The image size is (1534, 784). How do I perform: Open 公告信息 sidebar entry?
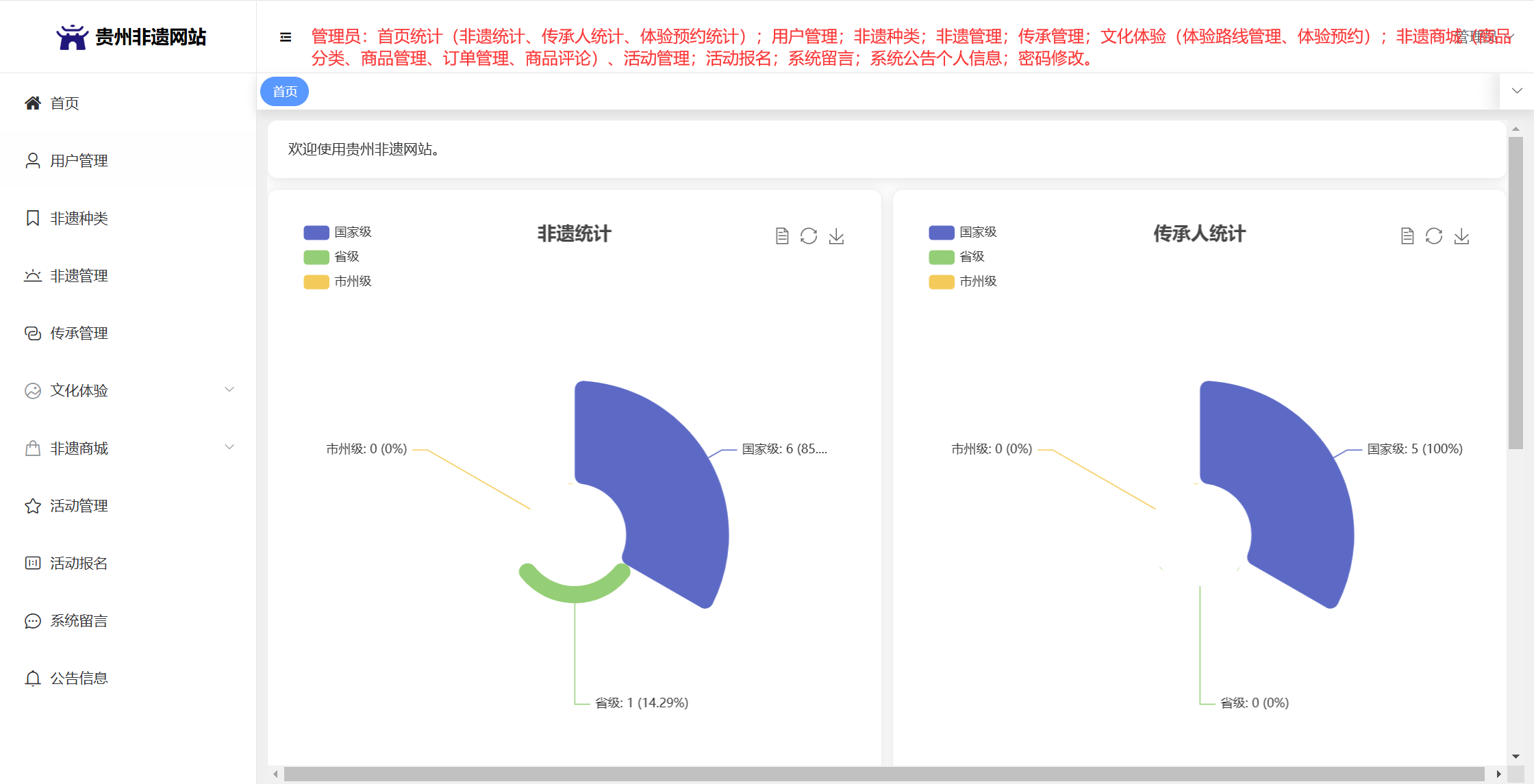pyautogui.click(x=79, y=678)
